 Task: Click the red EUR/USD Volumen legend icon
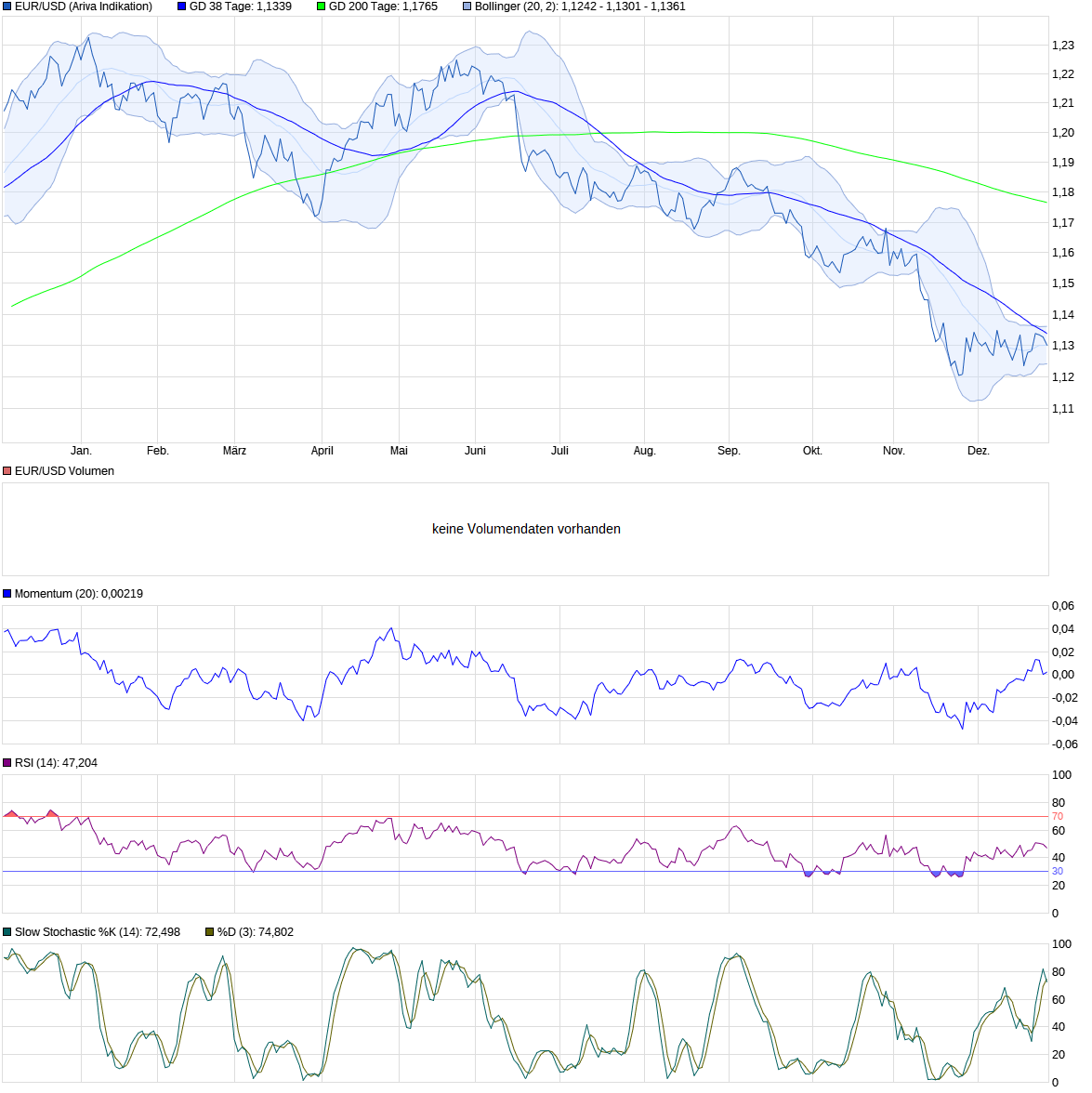pyautogui.click(x=7, y=471)
